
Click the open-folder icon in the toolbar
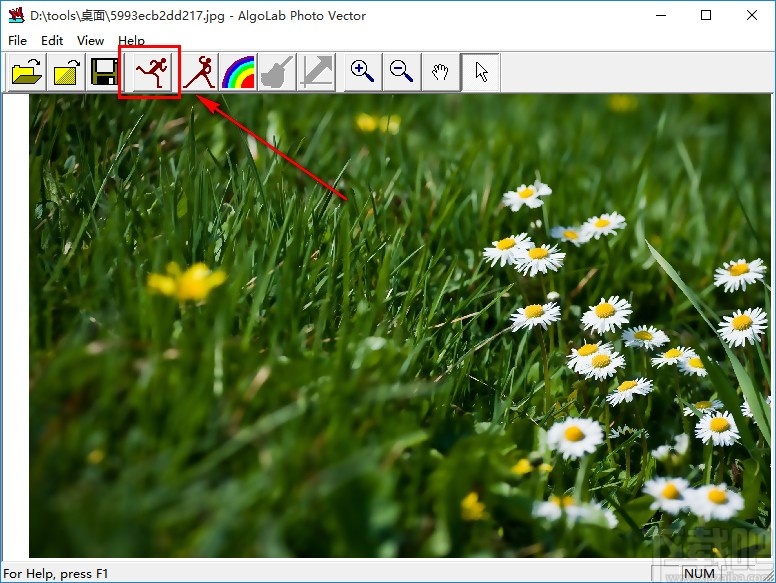point(27,72)
